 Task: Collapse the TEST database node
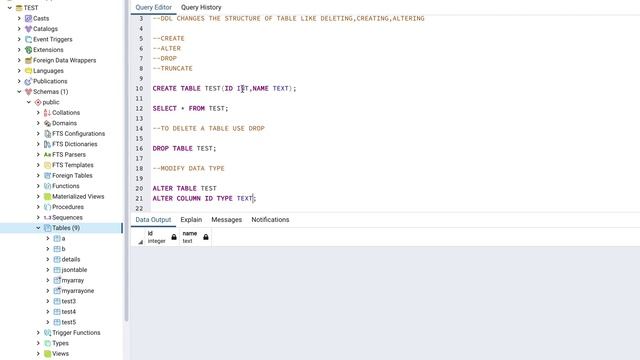point(9,8)
